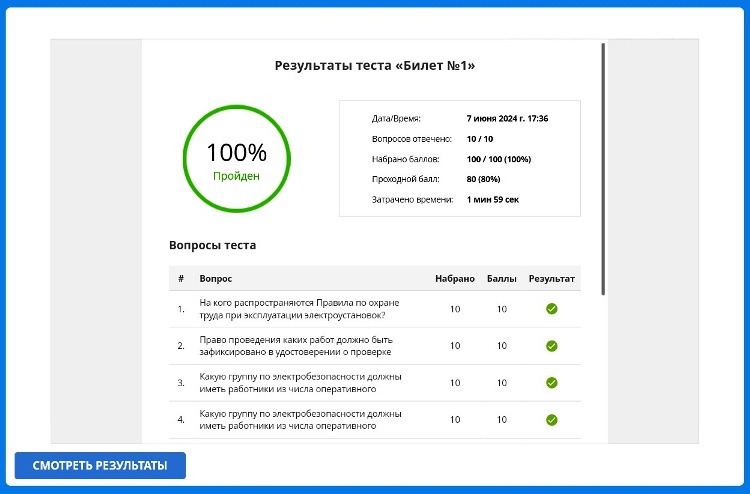Screen dimensions: 750x494
Task: Click the 'Баллы' column header
Action: coord(501,278)
